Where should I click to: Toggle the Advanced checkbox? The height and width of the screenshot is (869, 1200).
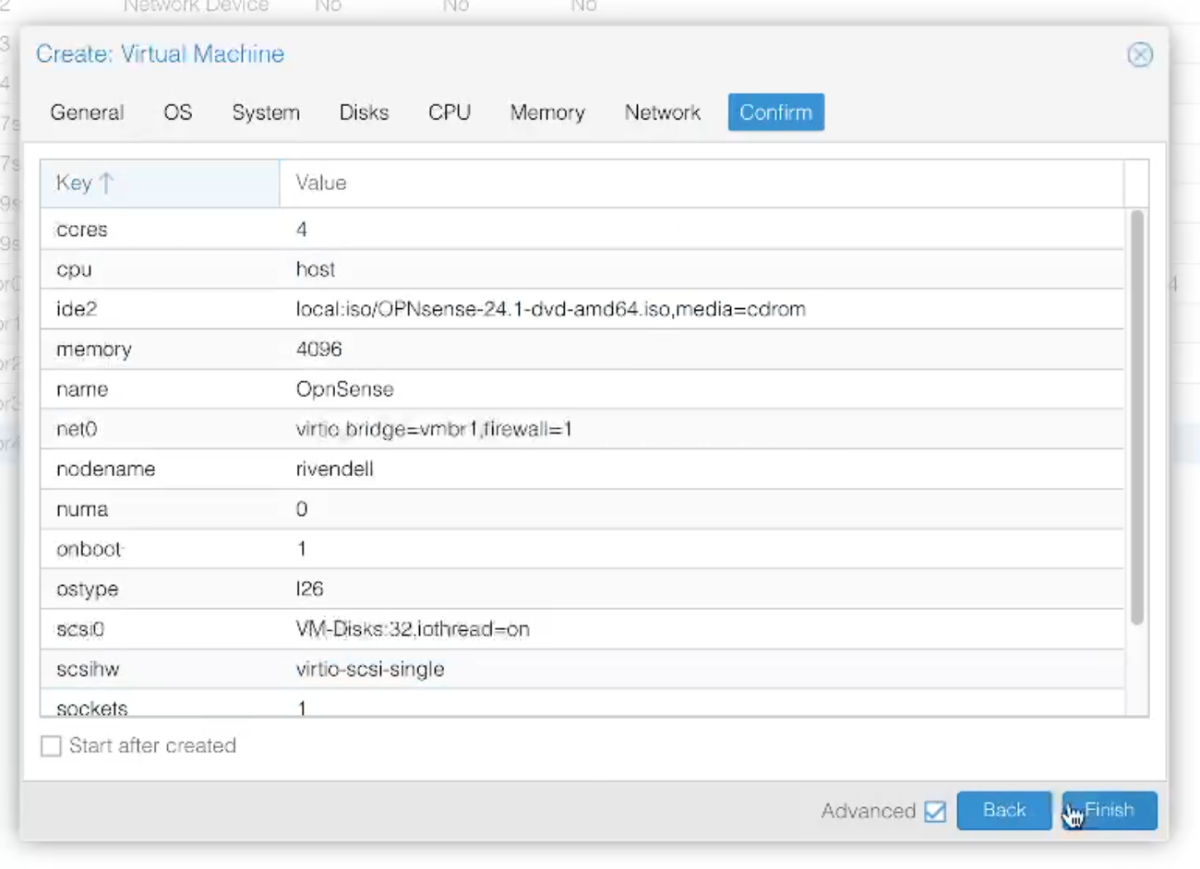(x=935, y=811)
